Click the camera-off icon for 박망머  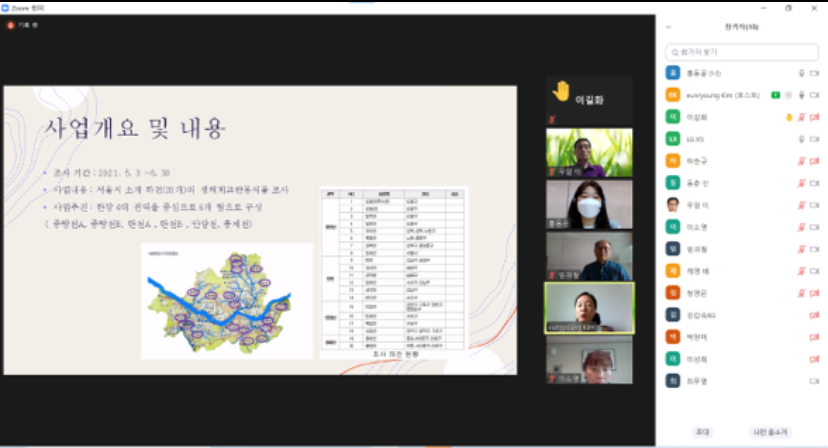814,336
